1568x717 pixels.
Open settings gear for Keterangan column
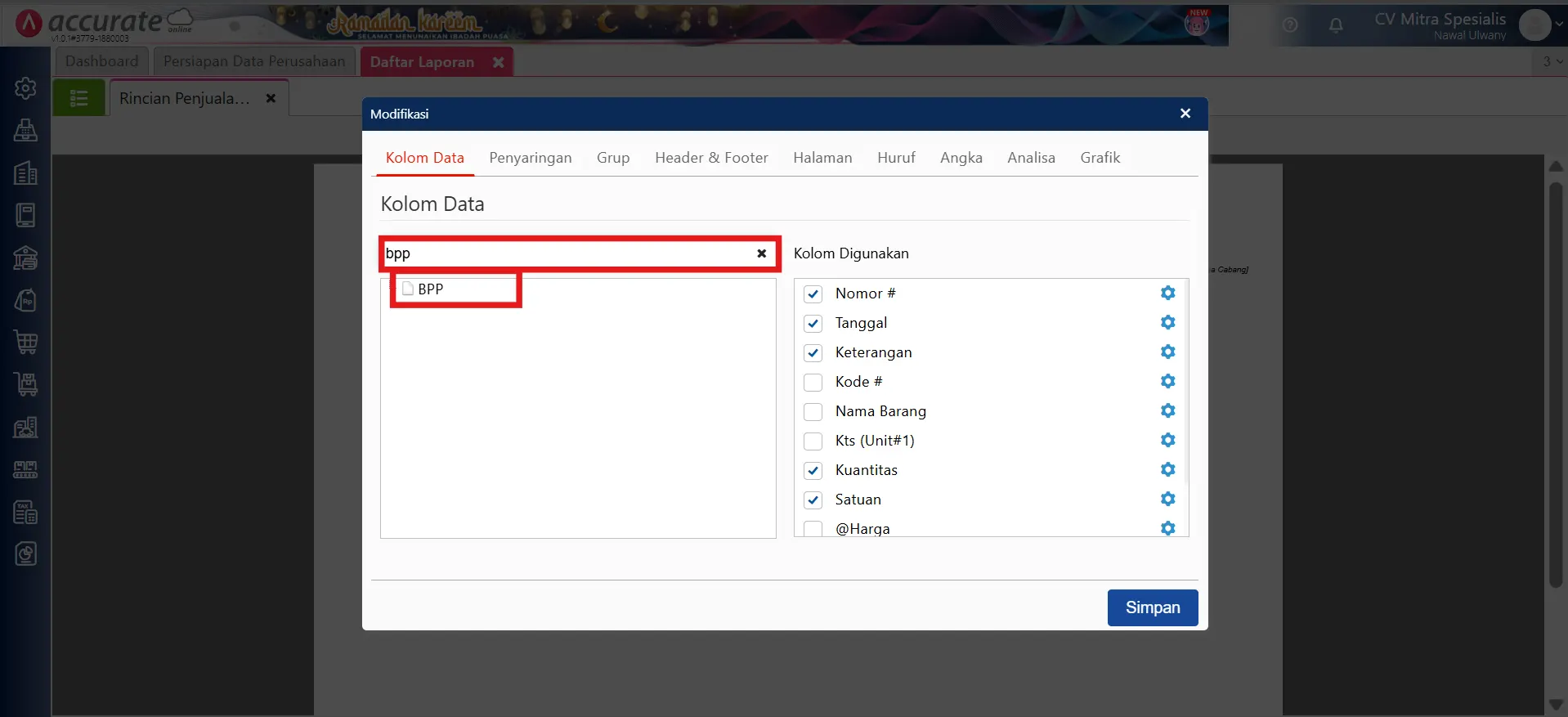click(1167, 352)
